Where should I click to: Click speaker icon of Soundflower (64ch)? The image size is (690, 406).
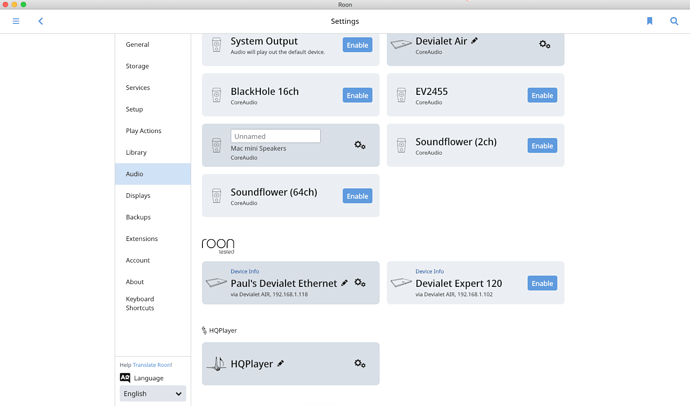tap(217, 196)
